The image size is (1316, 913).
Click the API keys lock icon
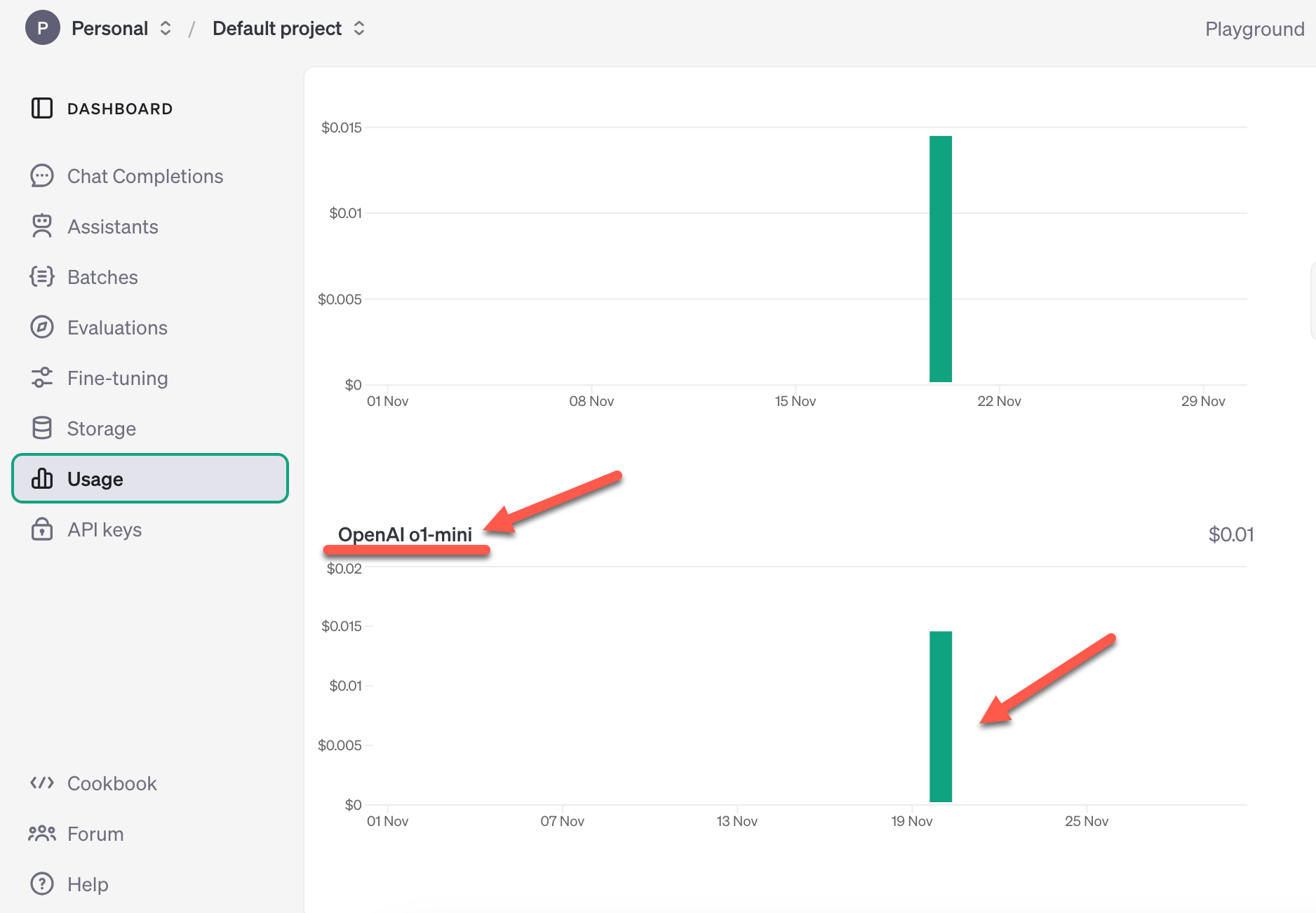coord(42,529)
